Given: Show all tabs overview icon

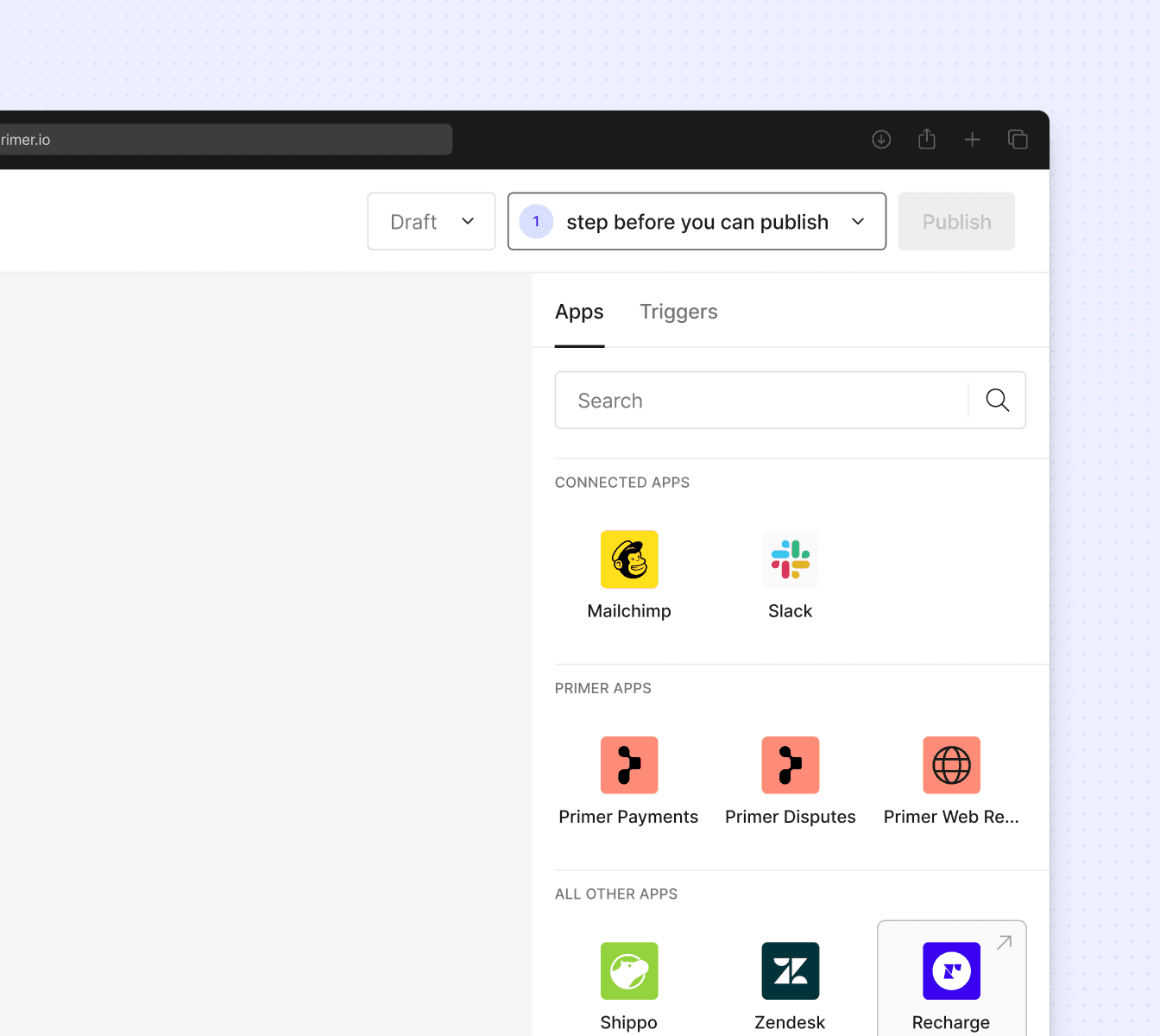Looking at the screenshot, I should (x=1018, y=139).
